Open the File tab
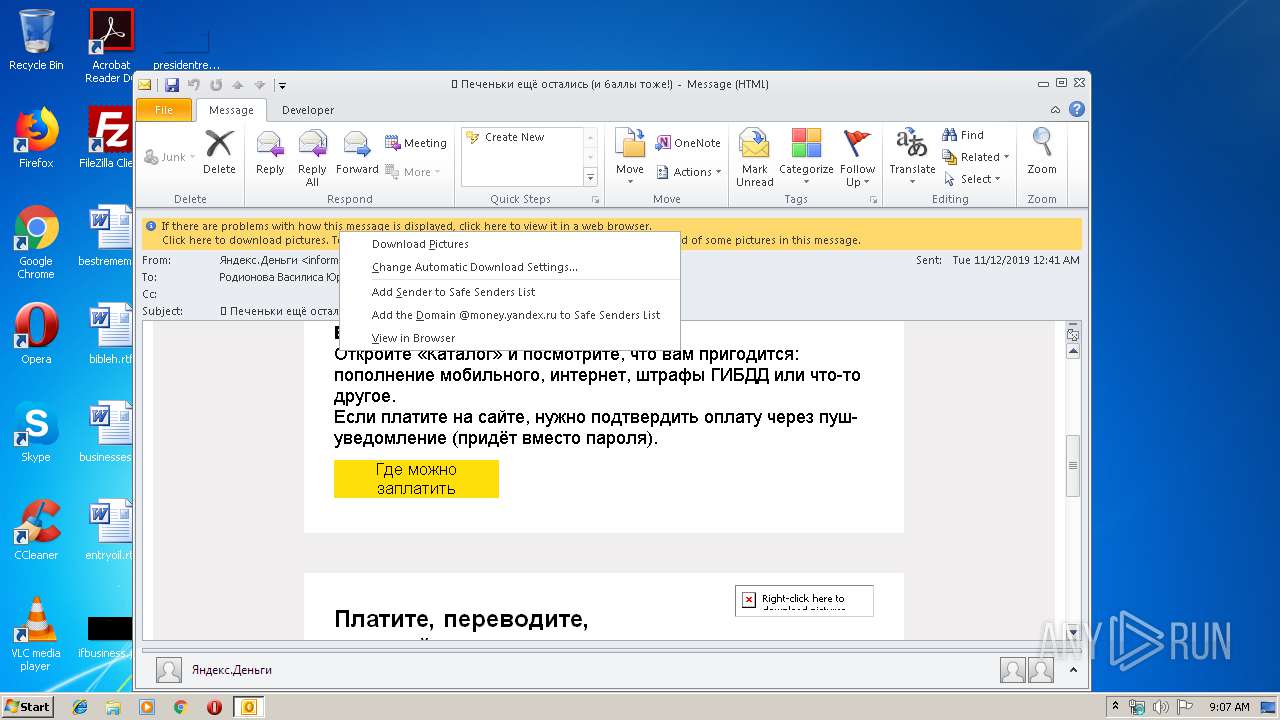Viewport: 1280px width, 720px height. (x=164, y=110)
